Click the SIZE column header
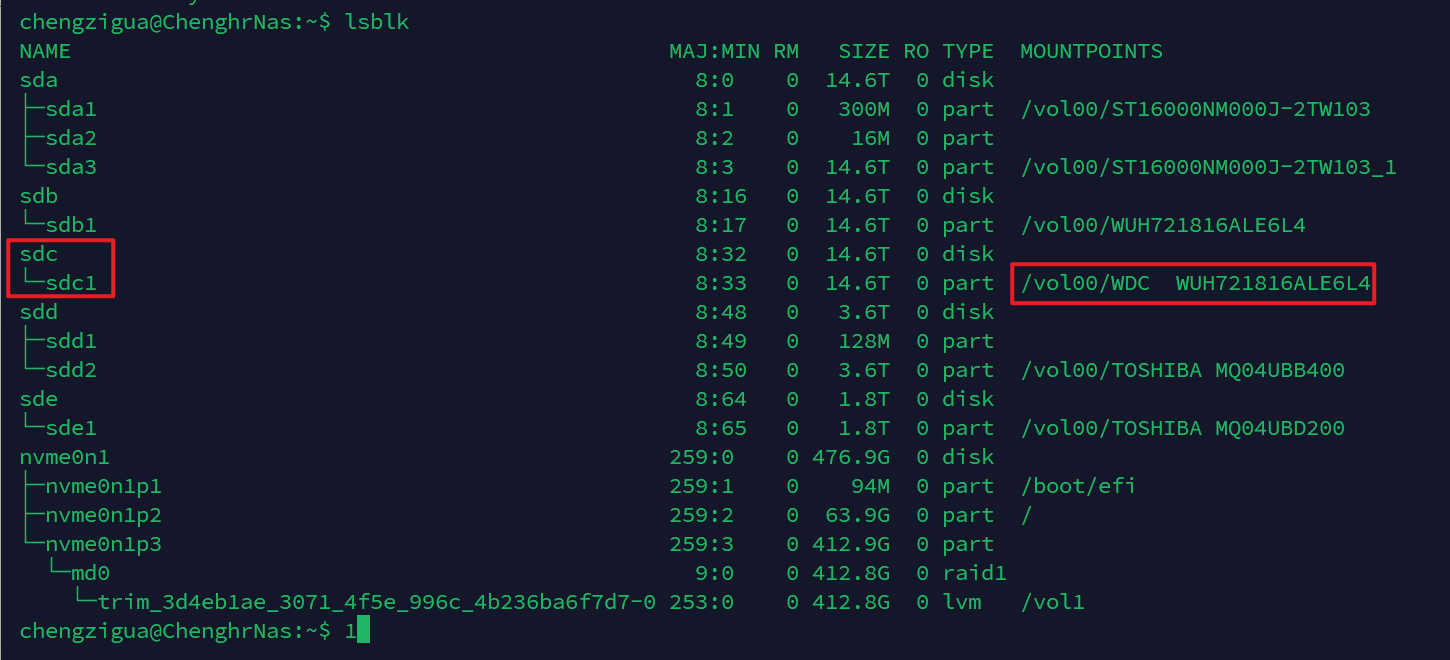The image size is (1450, 660). tap(864, 51)
